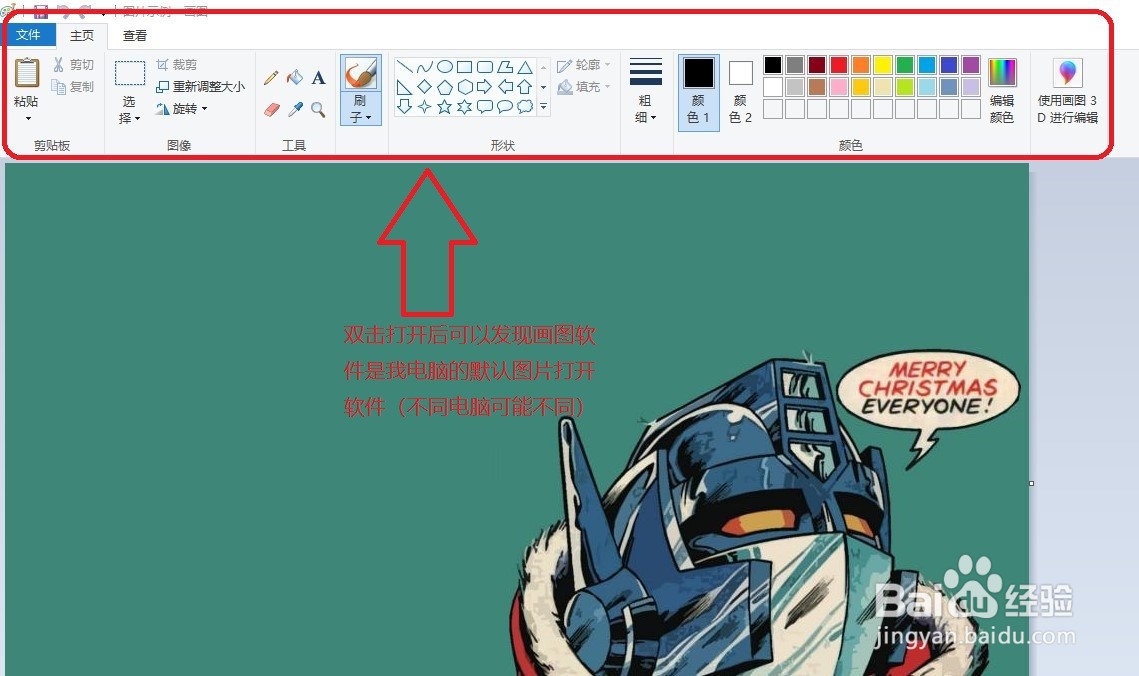Viewport: 1139px width, 676px height.
Task: Switch to the View (查看) tab
Action: (135, 35)
